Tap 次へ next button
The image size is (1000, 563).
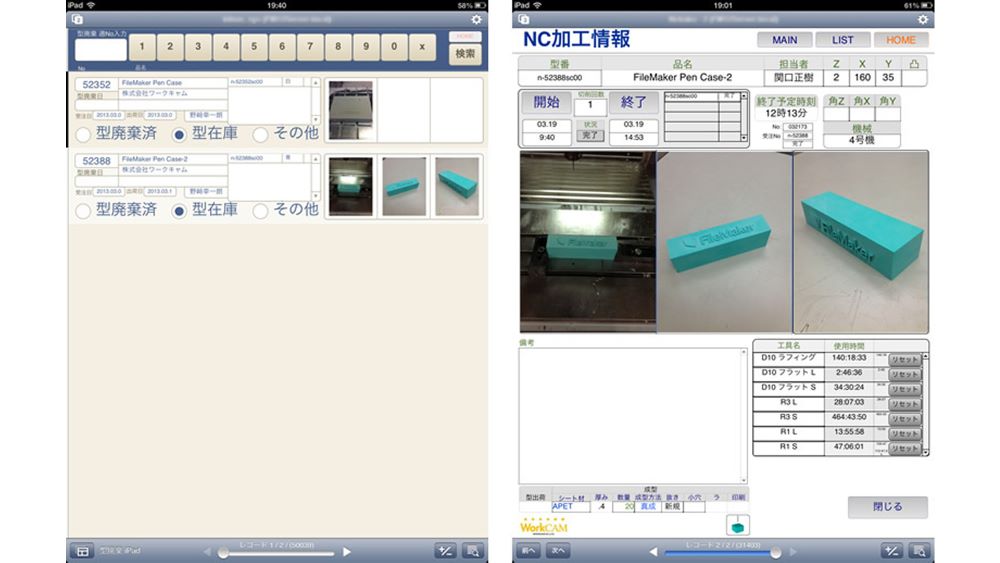click(558, 551)
